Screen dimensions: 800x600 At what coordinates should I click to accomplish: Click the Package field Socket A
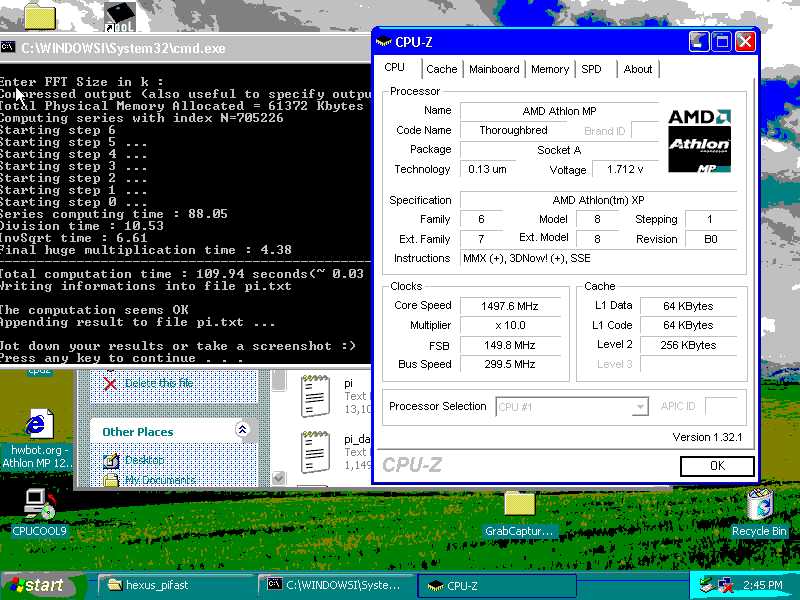pyautogui.click(x=559, y=150)
